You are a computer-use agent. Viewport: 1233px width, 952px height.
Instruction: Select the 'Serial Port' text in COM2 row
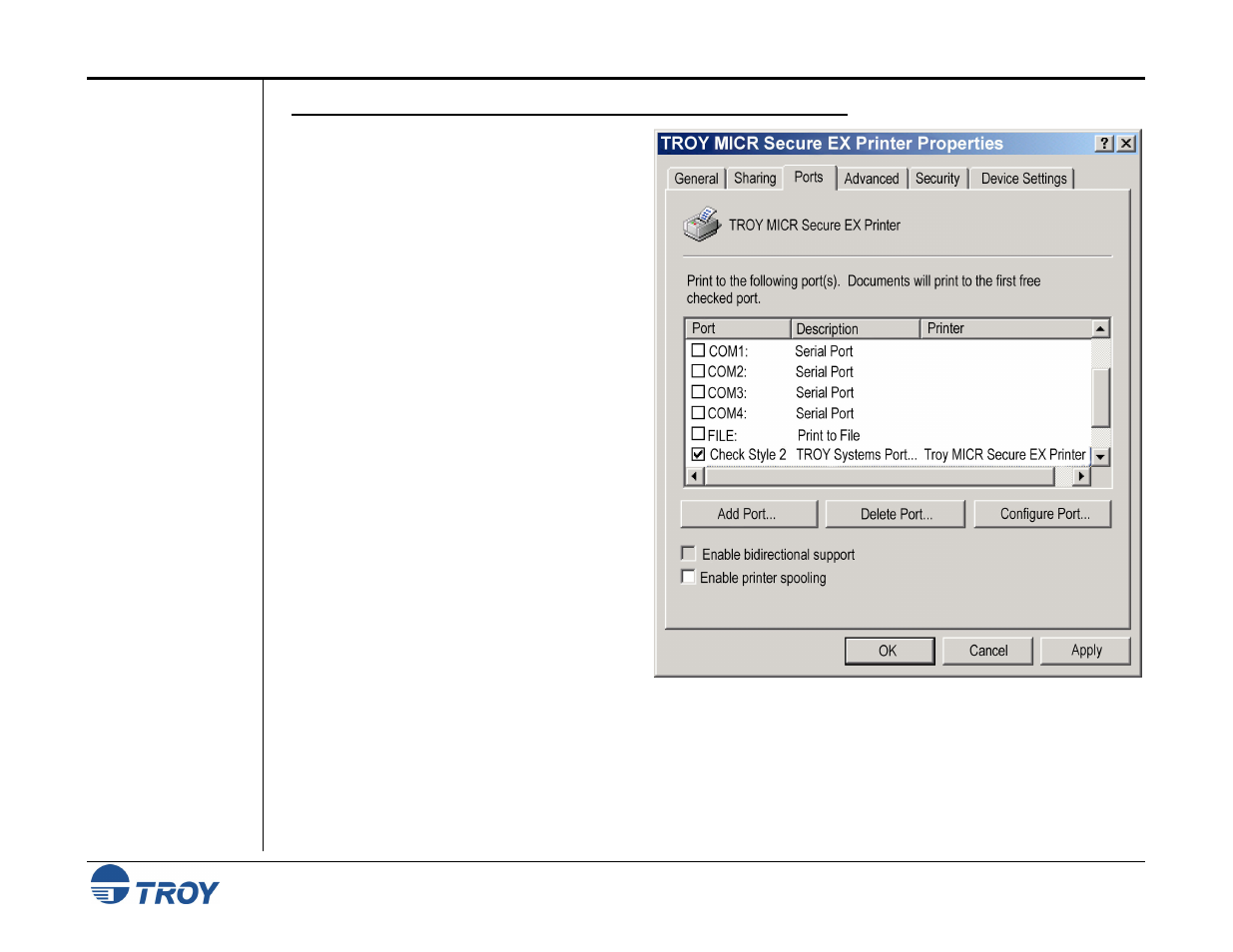[x=825, y=371]
